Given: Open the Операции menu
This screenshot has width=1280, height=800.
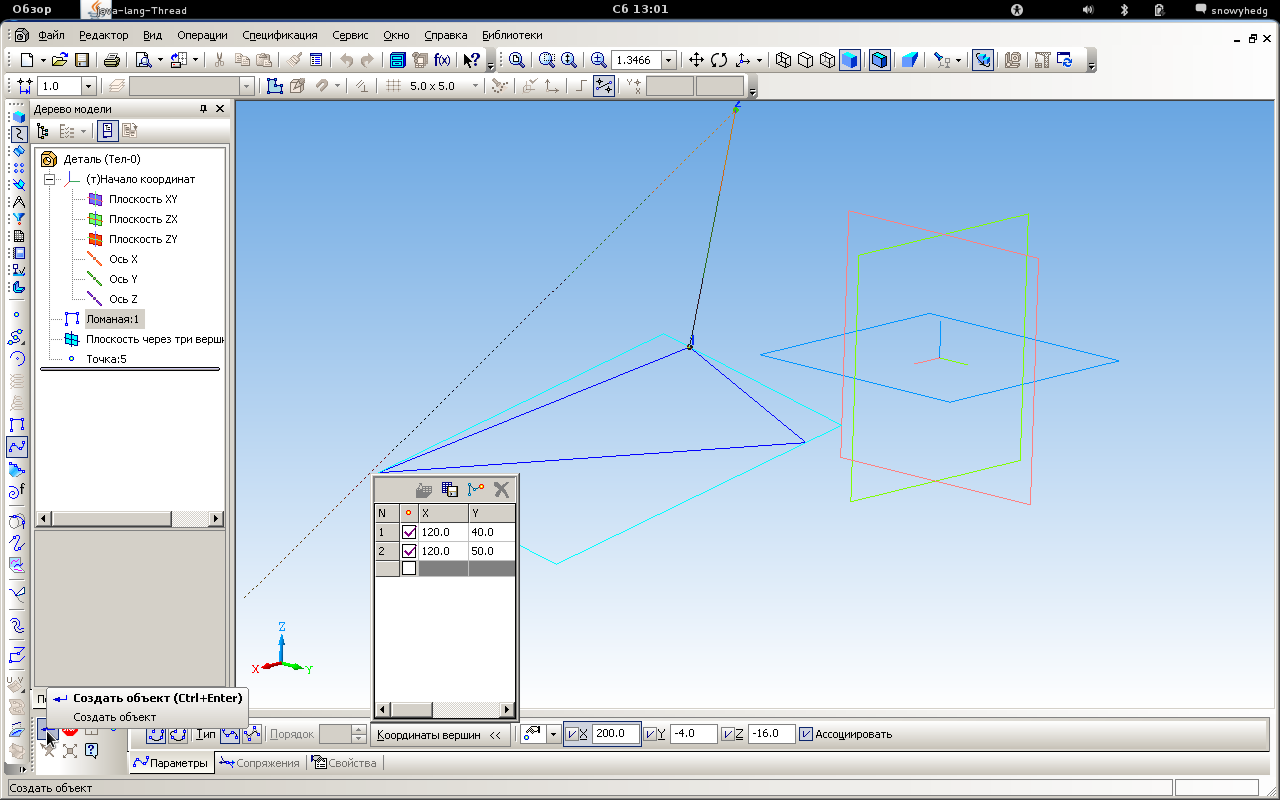Looking at the screenshot, I should tap(202, 35).
